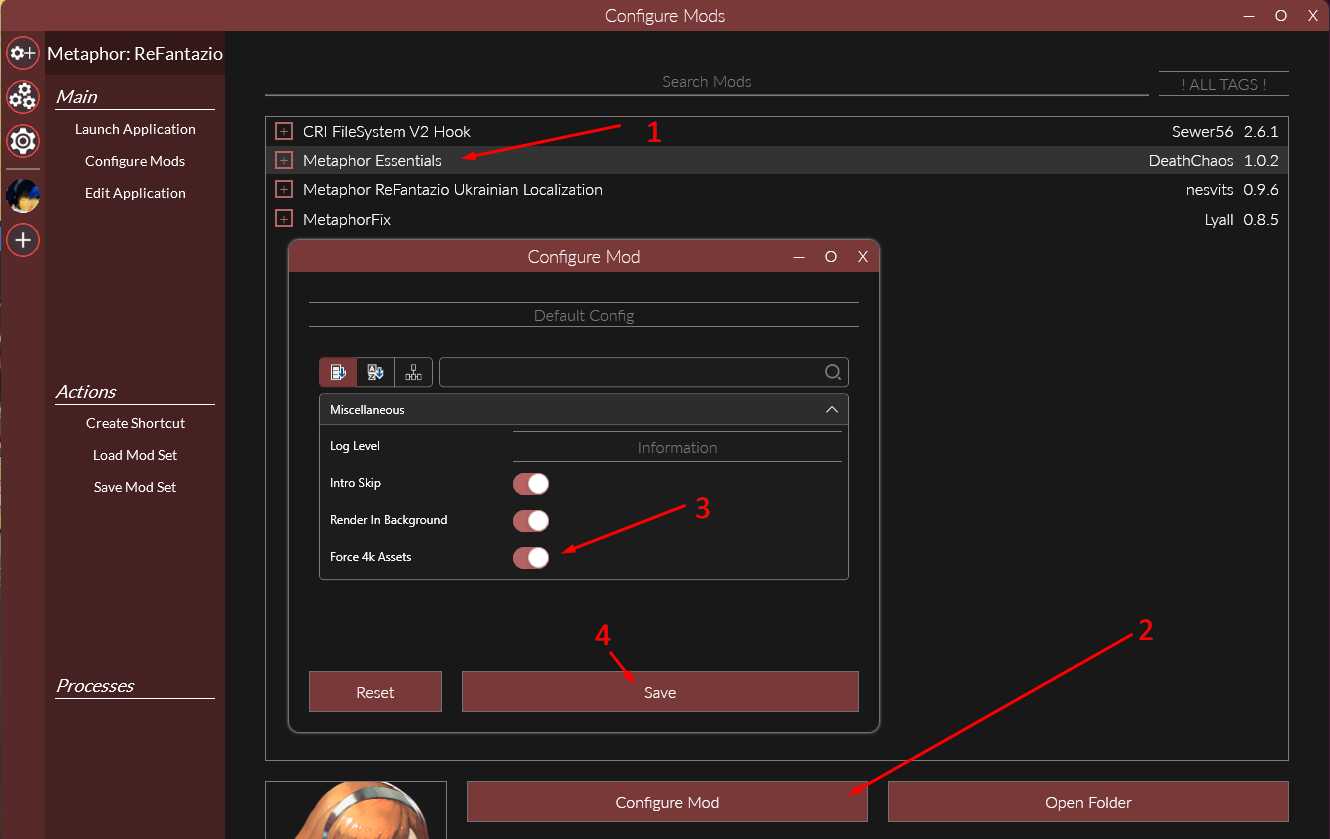Image resolution: width=1330 pixels, height=839 pixels.
Task: Select the Metaphor game avatar in sidebar
Action: tap(23, 196)
